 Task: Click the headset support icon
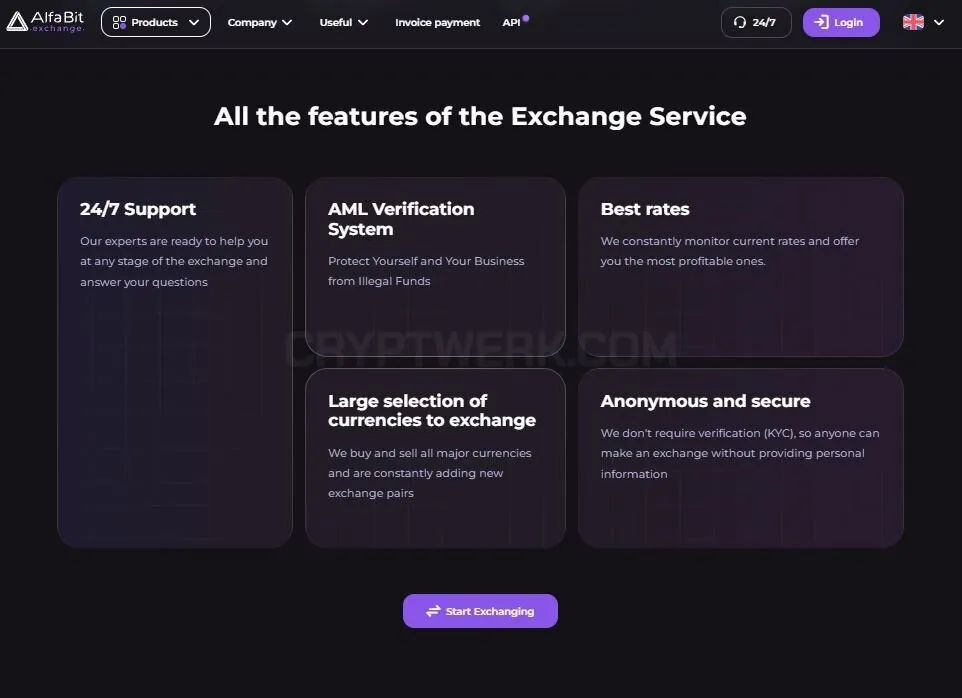740,22
